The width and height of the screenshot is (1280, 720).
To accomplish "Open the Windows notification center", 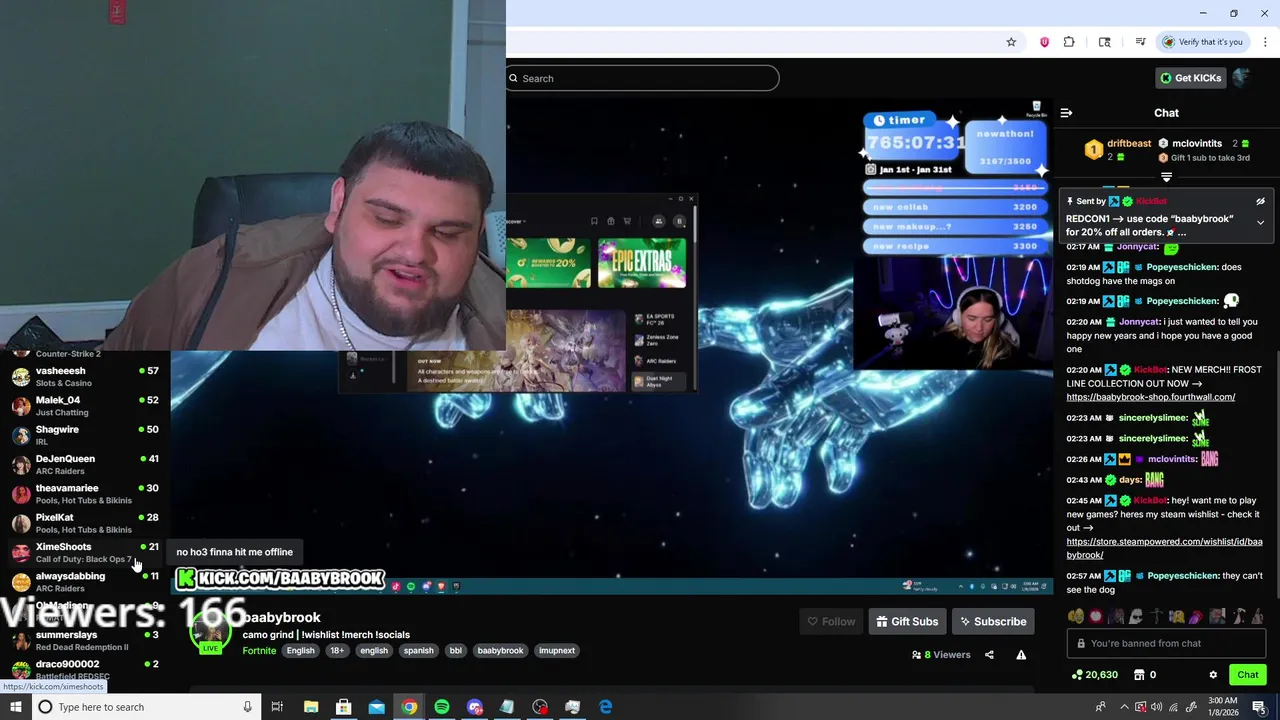I will 1259,707.
